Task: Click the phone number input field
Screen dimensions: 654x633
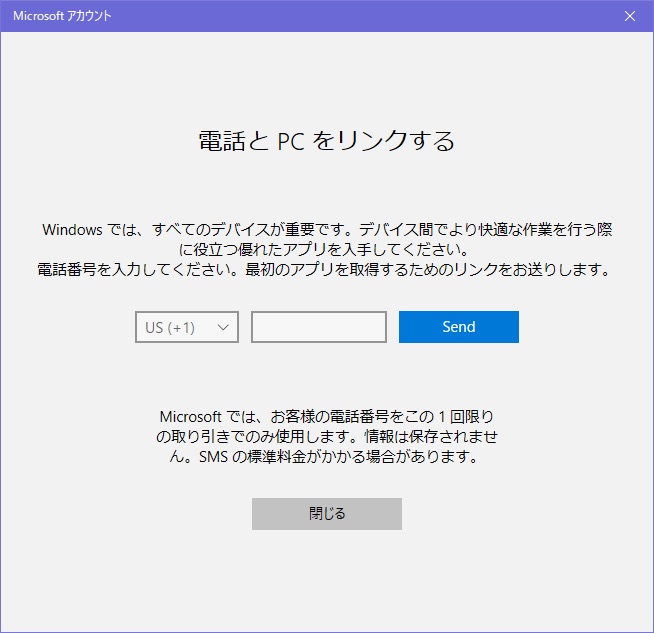Action: 319,327
